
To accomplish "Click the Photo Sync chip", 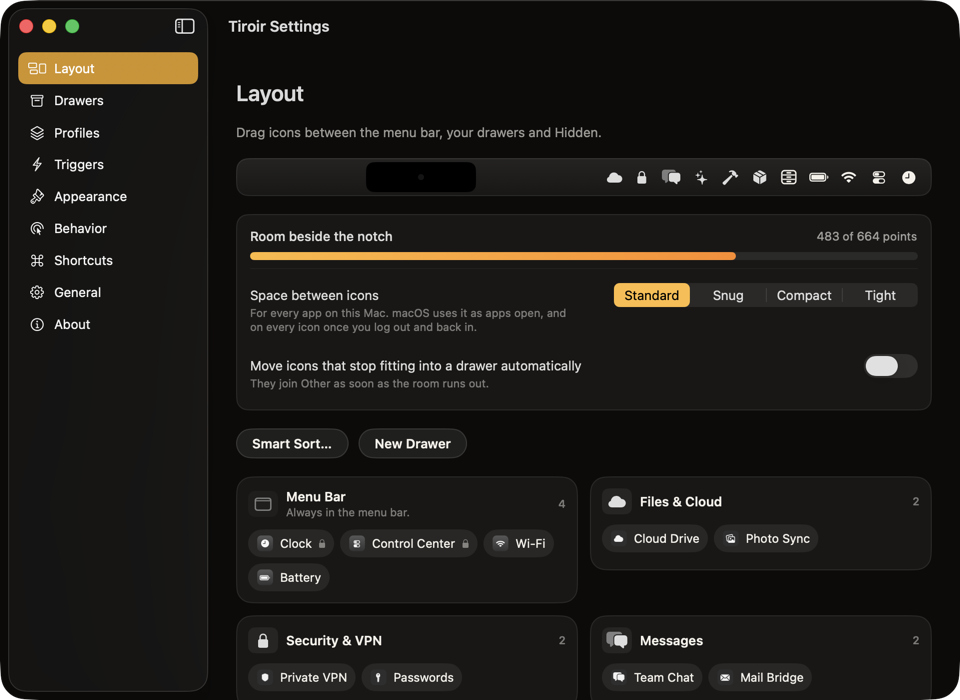I will tap(766, 539).
